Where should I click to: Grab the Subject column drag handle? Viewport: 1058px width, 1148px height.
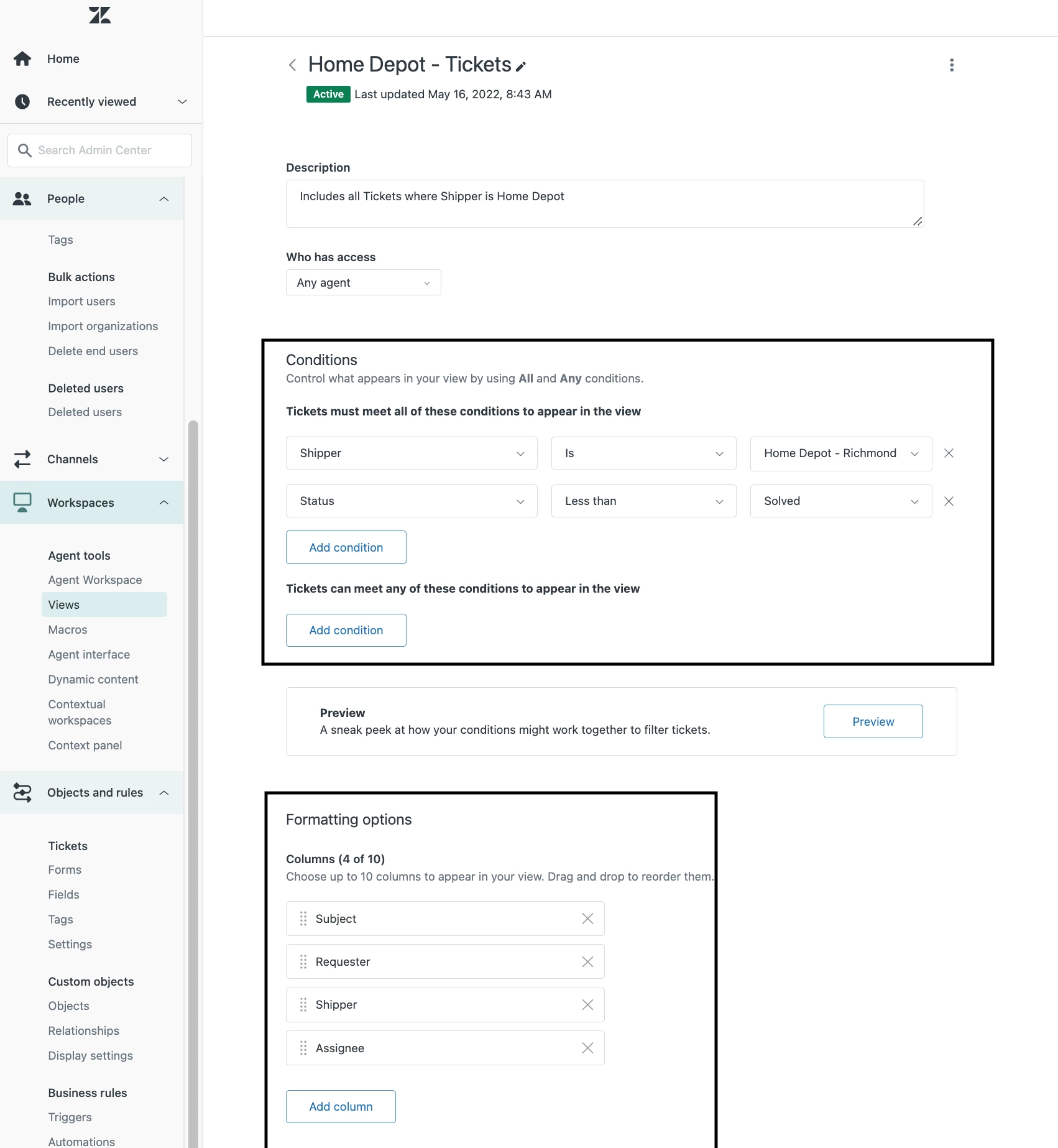pos(303,919)
